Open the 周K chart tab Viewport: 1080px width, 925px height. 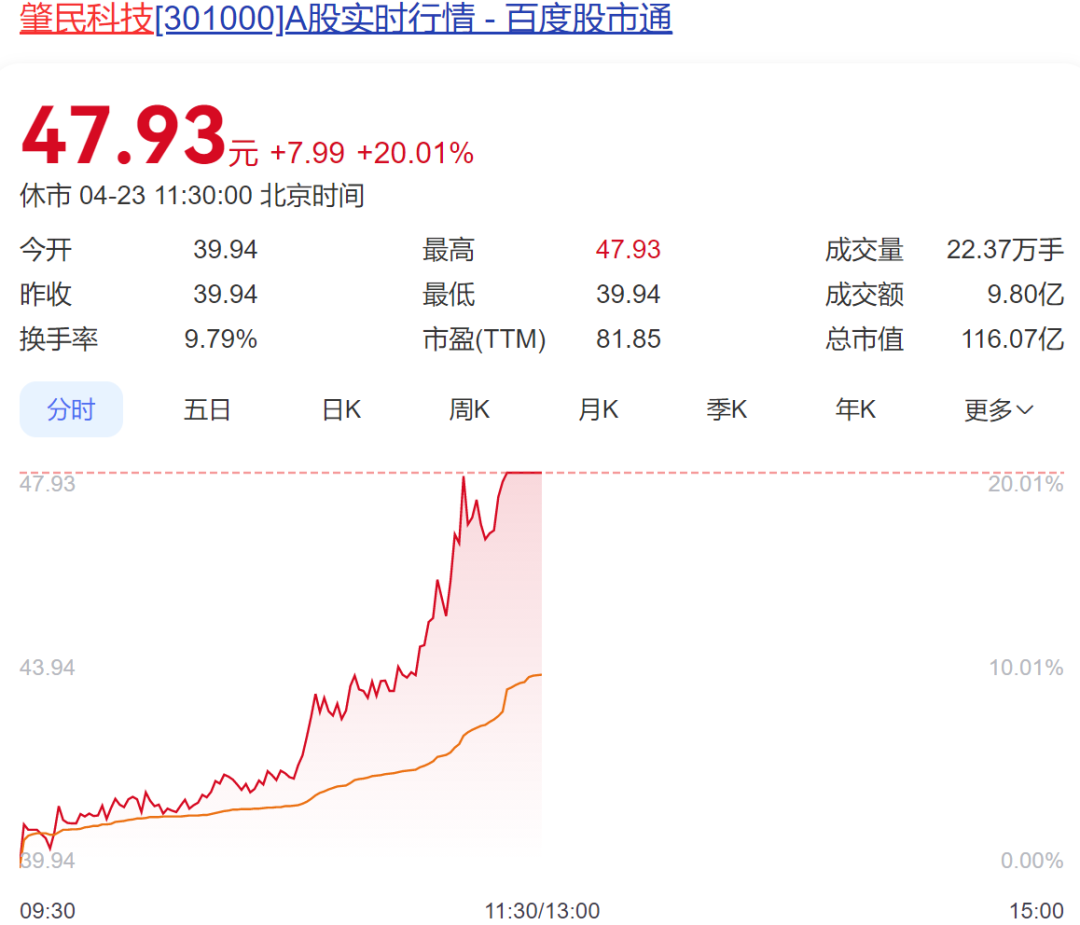click(x=469, y=409)
